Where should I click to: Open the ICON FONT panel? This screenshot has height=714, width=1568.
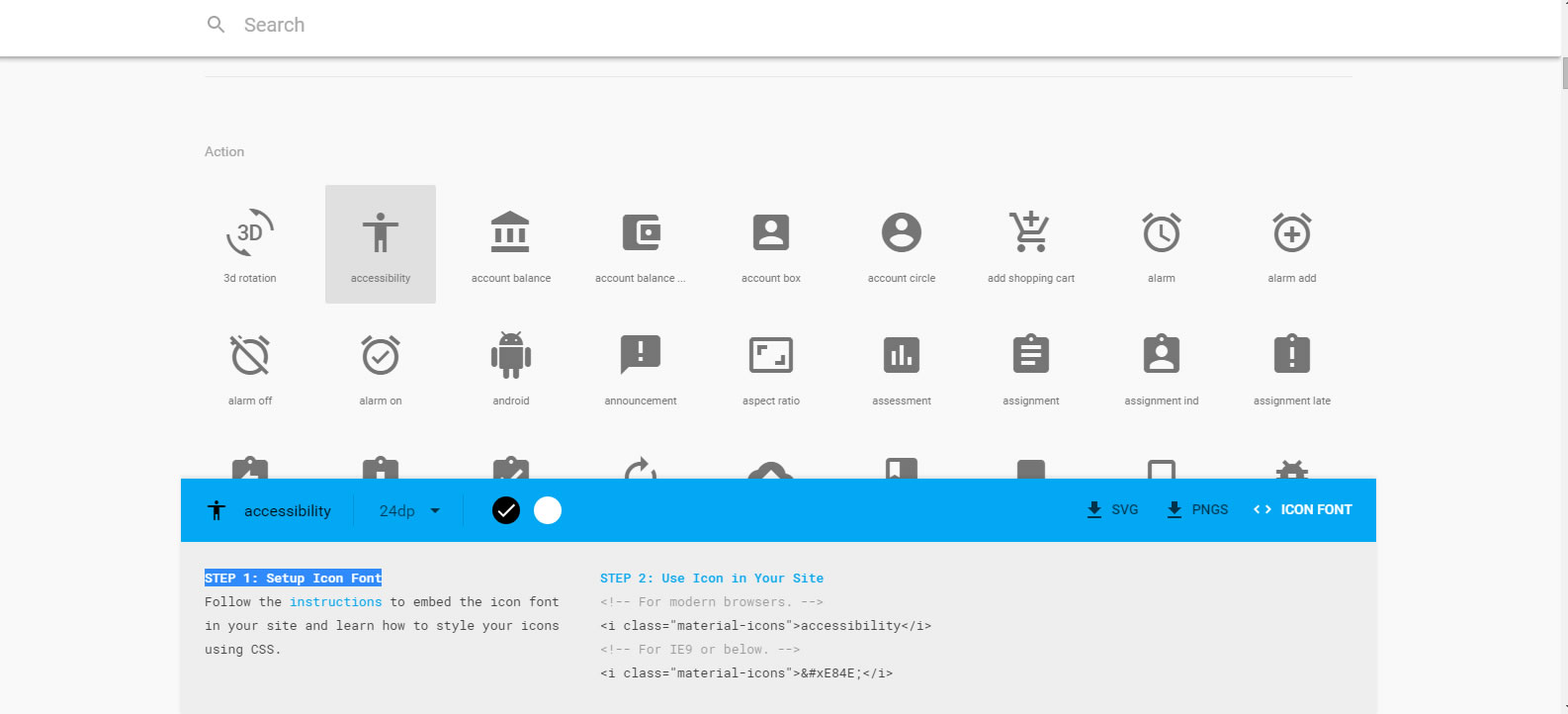[1302, 509]
